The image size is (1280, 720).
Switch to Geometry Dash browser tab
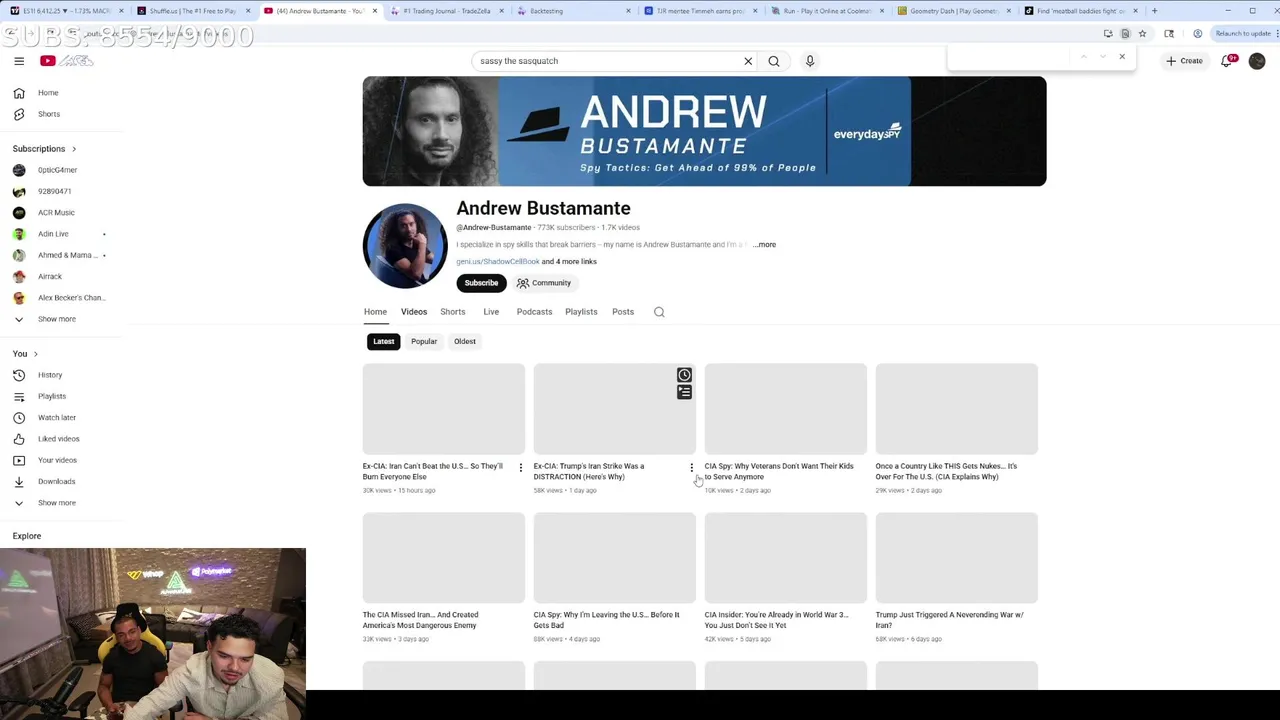tap(954, 11)
